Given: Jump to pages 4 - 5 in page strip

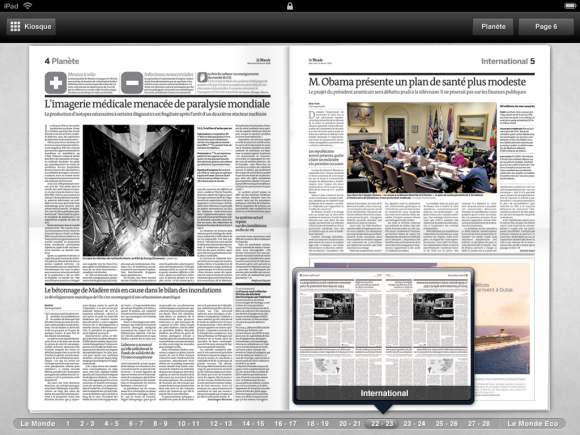Looking at the screenshot, I should tap(111, 424).
